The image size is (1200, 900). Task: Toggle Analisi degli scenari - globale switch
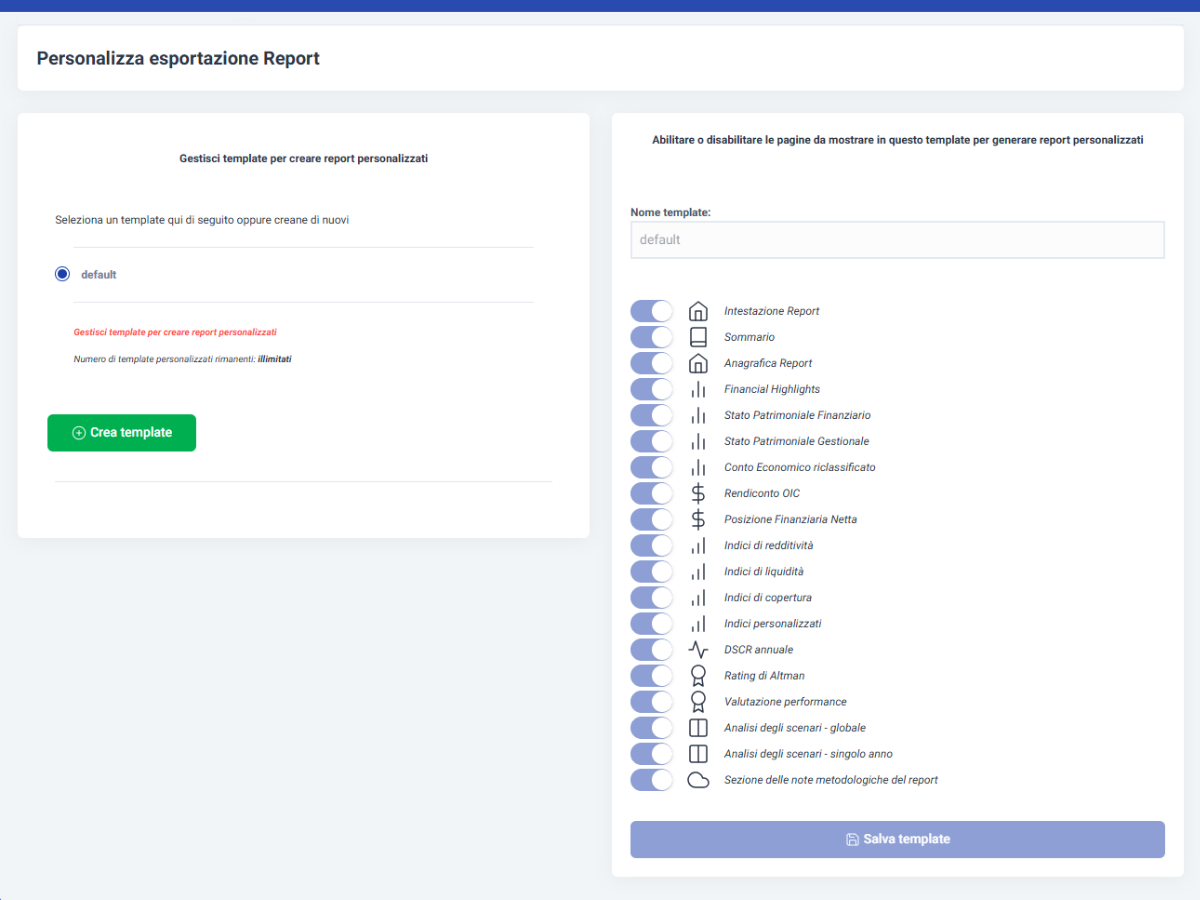click(x=652, y=727)
